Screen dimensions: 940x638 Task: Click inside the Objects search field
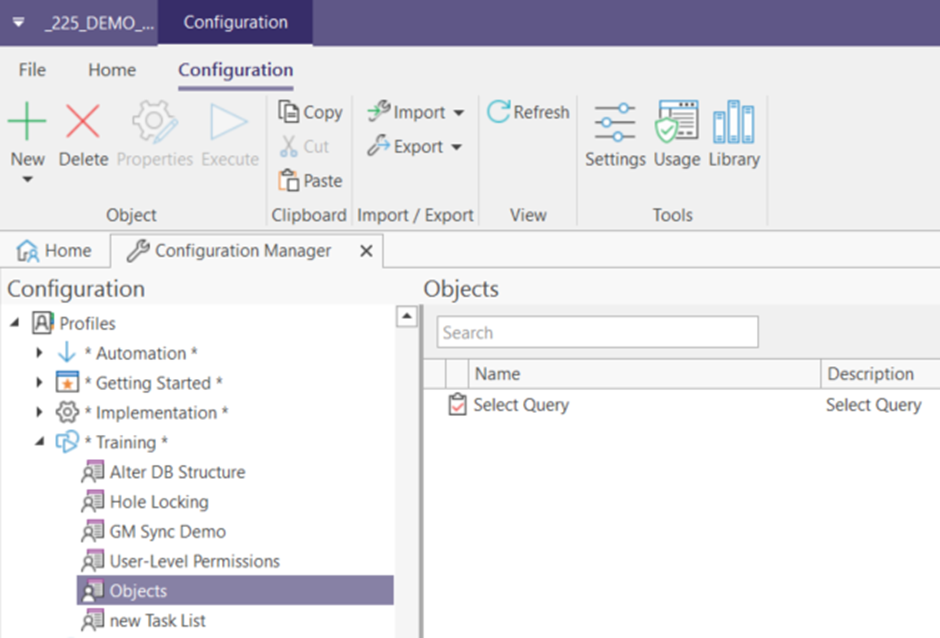[596, 332]
